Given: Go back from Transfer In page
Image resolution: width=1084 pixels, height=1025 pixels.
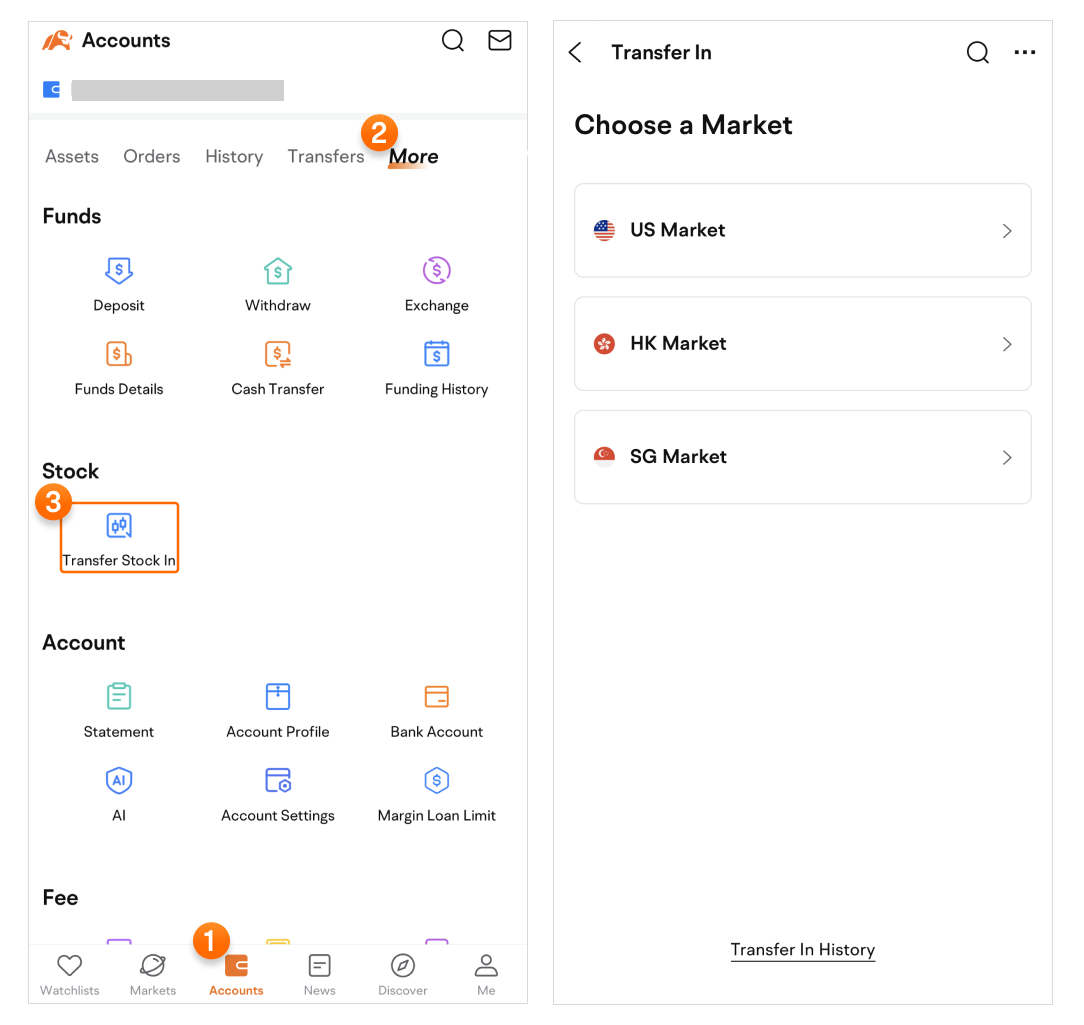Looking at the screenshot, I should [575, 53].
